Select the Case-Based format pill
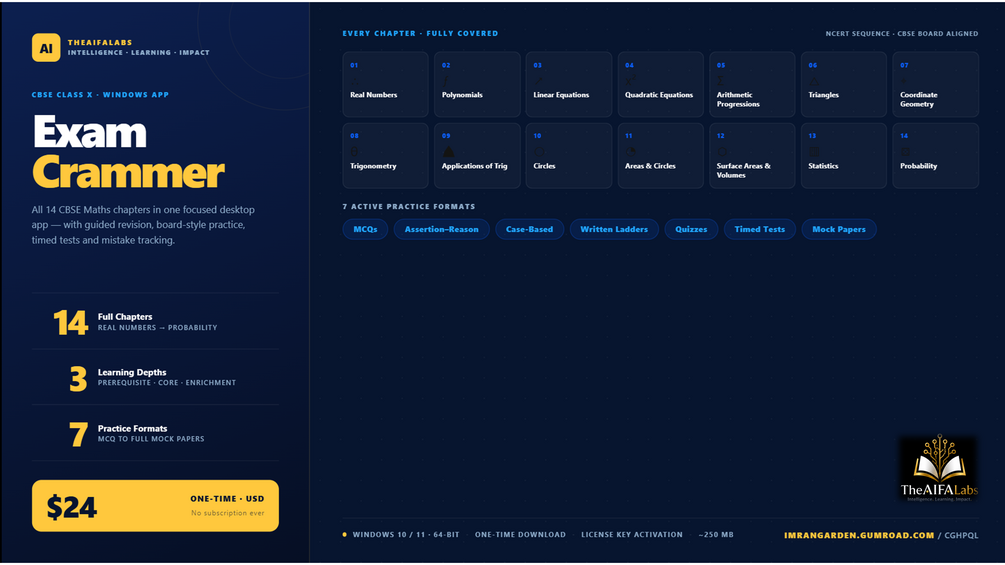 tap(529, 229)
